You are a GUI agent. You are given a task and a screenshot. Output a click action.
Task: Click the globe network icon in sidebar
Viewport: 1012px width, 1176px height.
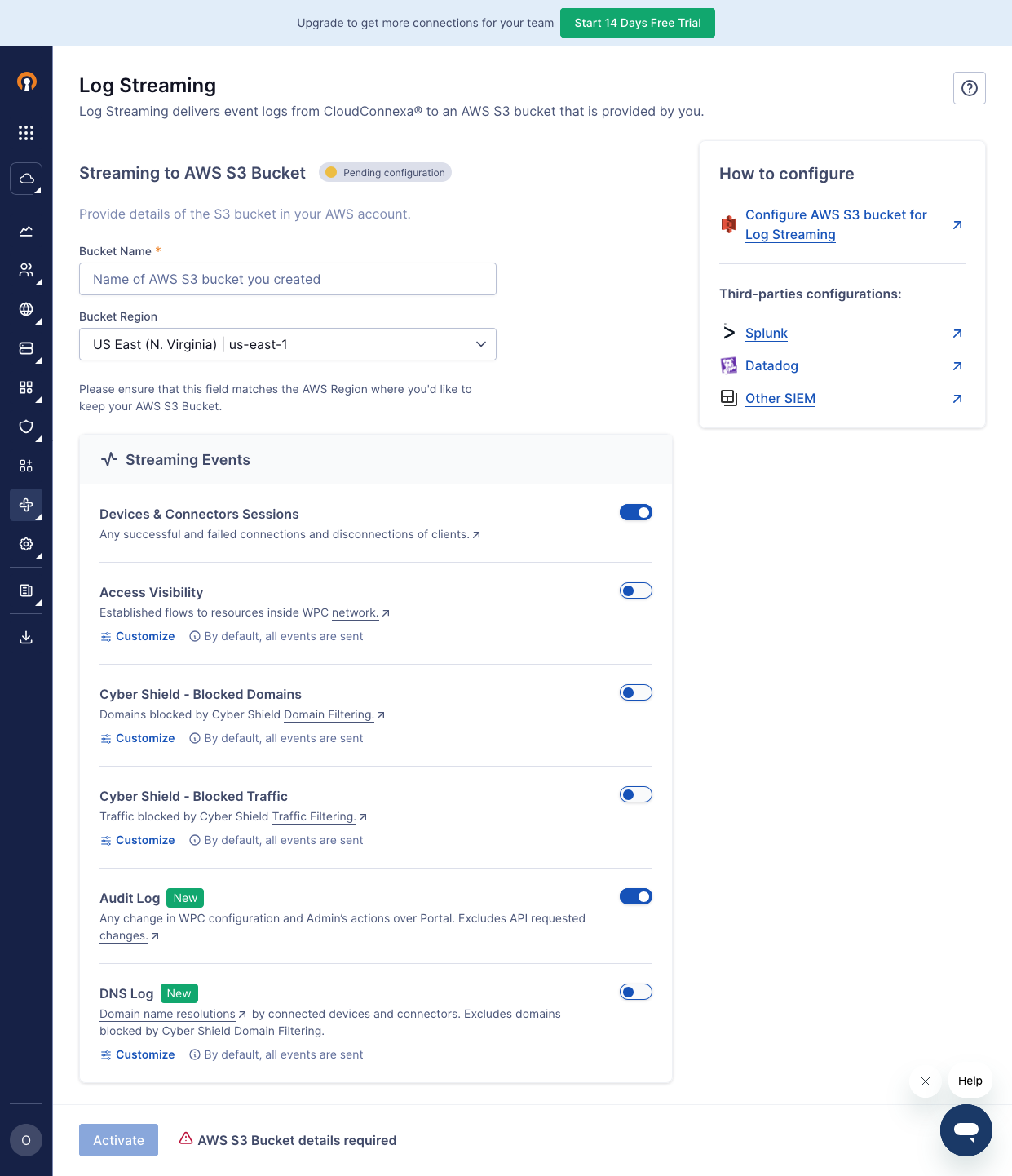pos(25,309)
